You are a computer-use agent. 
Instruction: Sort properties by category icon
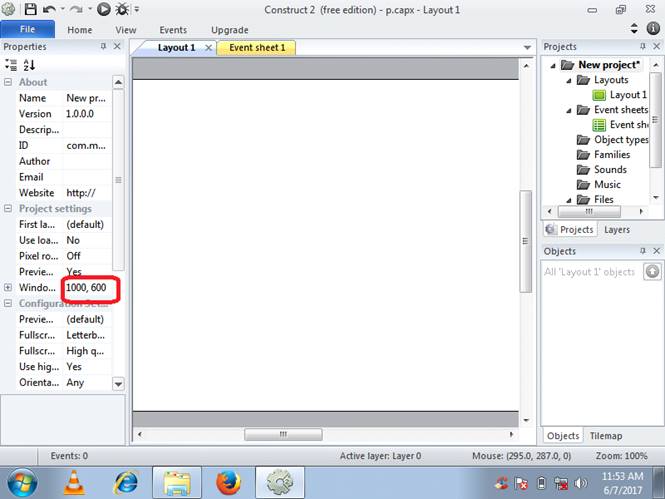pyautogui.click(x=11, y=65)
